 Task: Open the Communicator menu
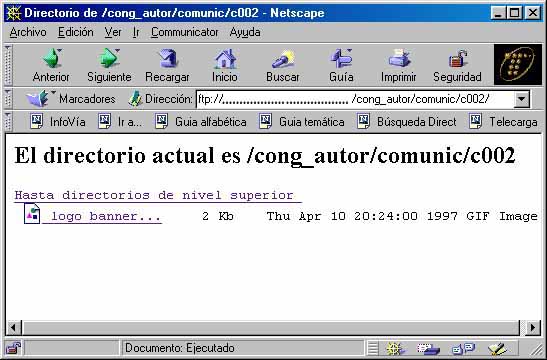pos(185,32)
